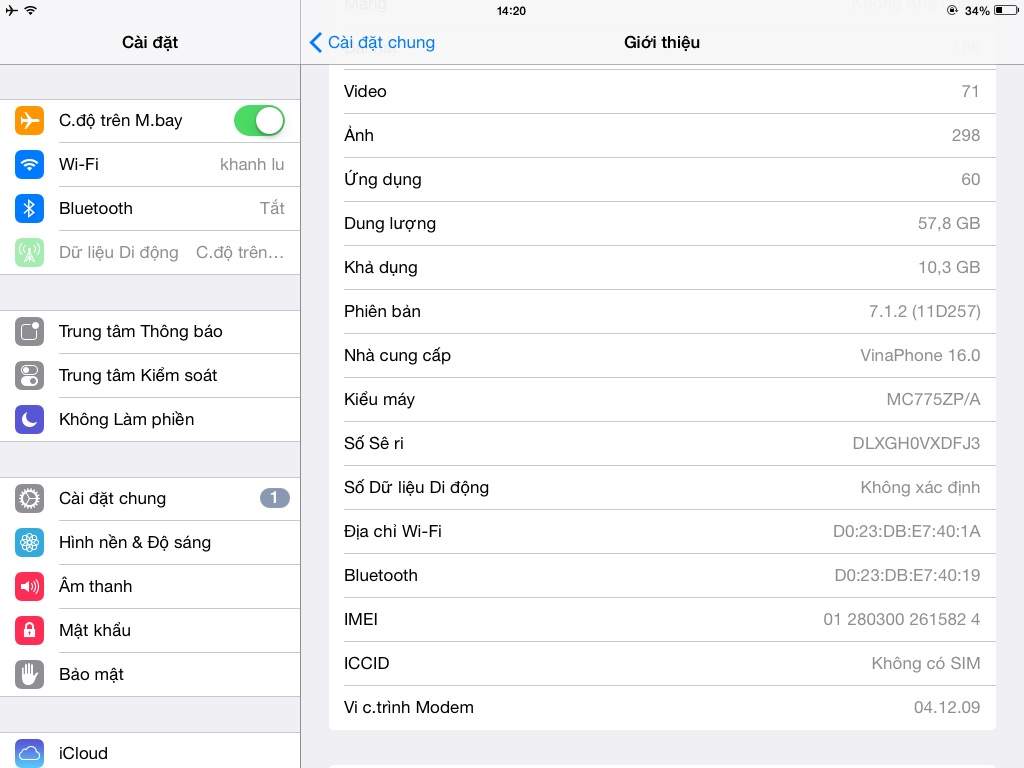
Task: Tap the airplane mode icon
Action: point(29,121)
